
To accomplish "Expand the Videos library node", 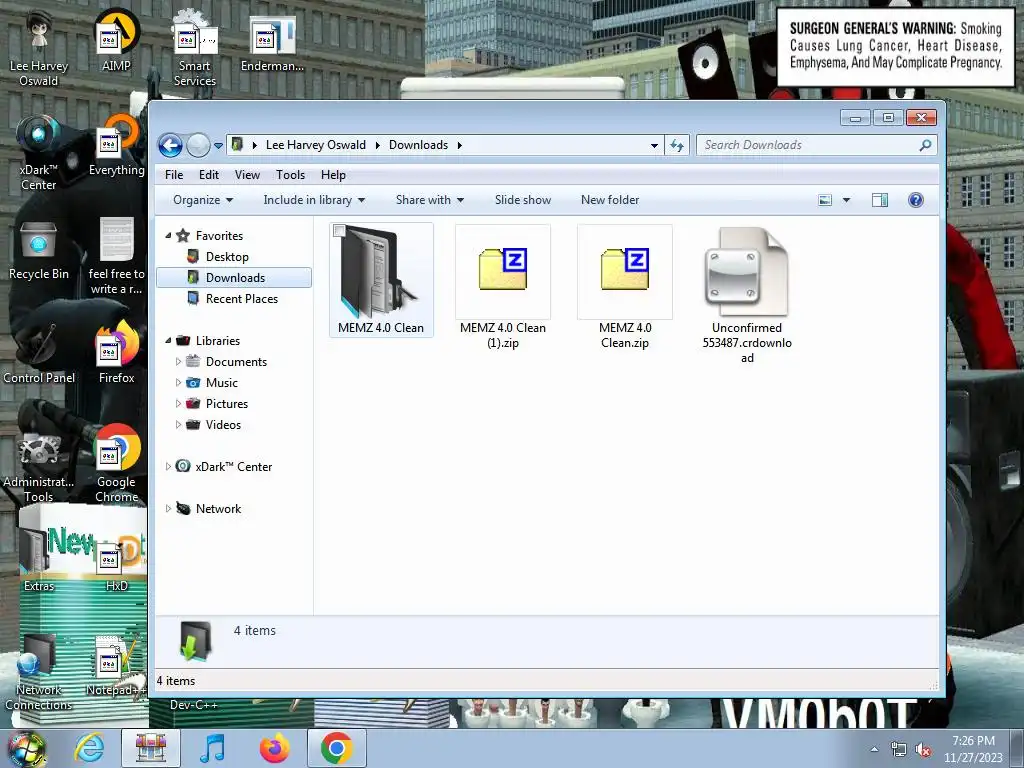I will click(178, 424).
